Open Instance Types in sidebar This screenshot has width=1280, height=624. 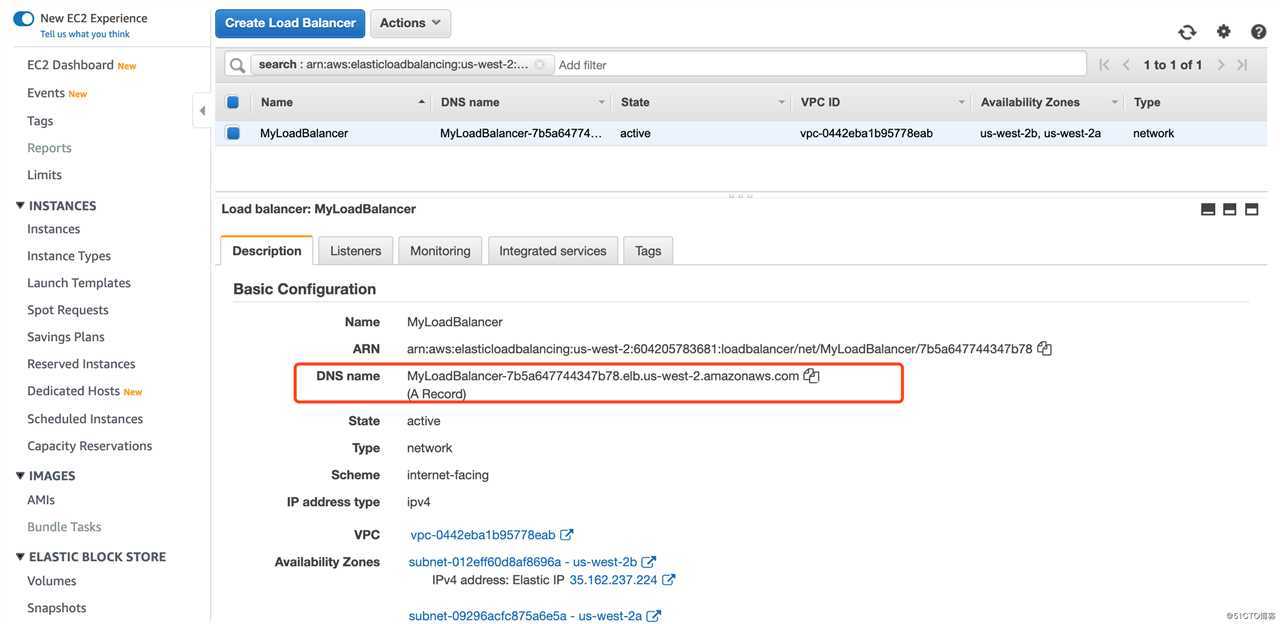click(x=69, y=256)
